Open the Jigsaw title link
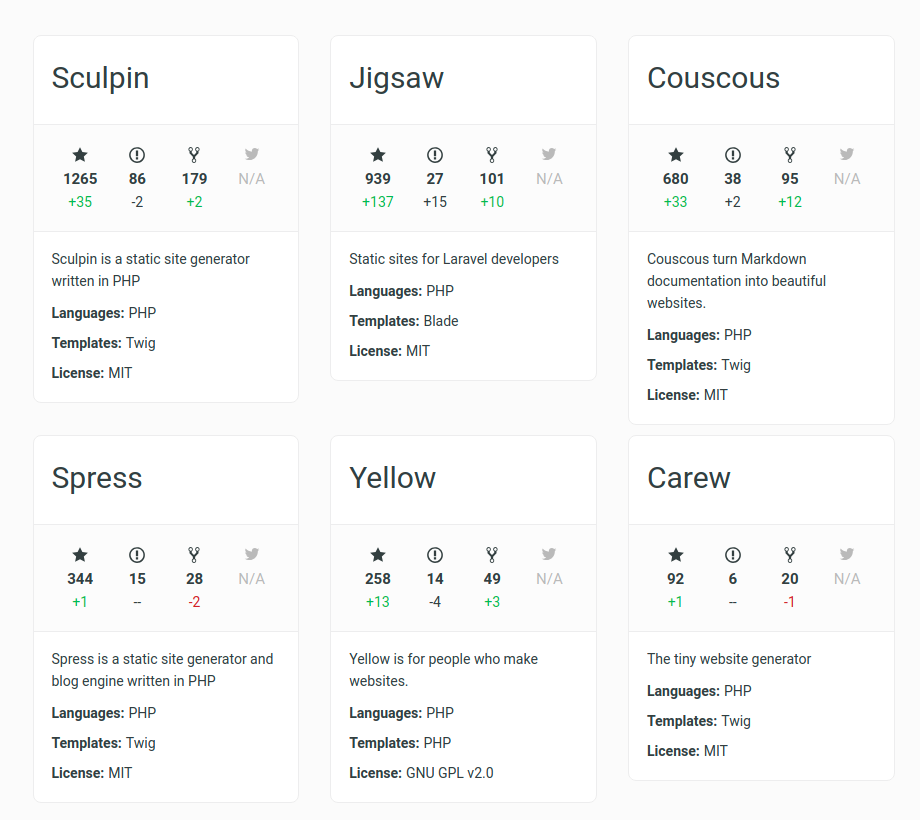The width and height of the screenshot is (920, 820). (x=397, y=79)
